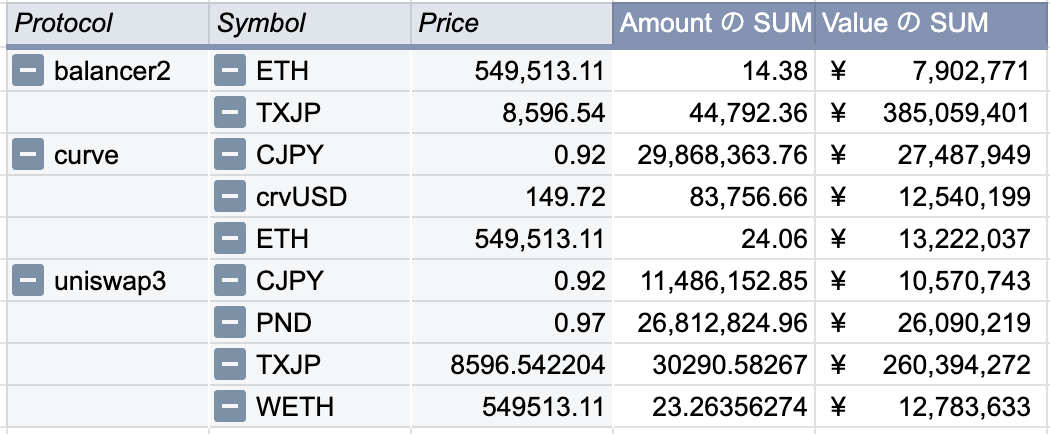The height and width of the screenshot is (434, 1050).
Task: Collapse the curve protocol group
Action: (28, 156)
